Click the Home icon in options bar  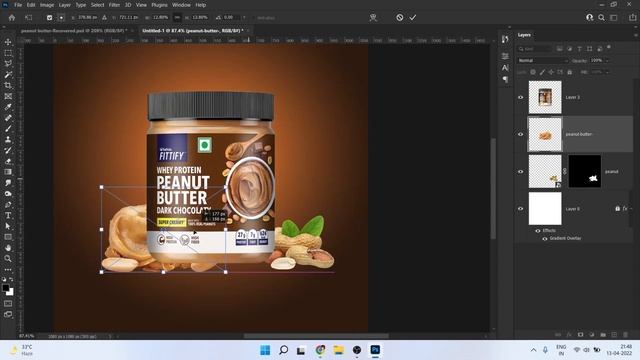click(12, 18)
